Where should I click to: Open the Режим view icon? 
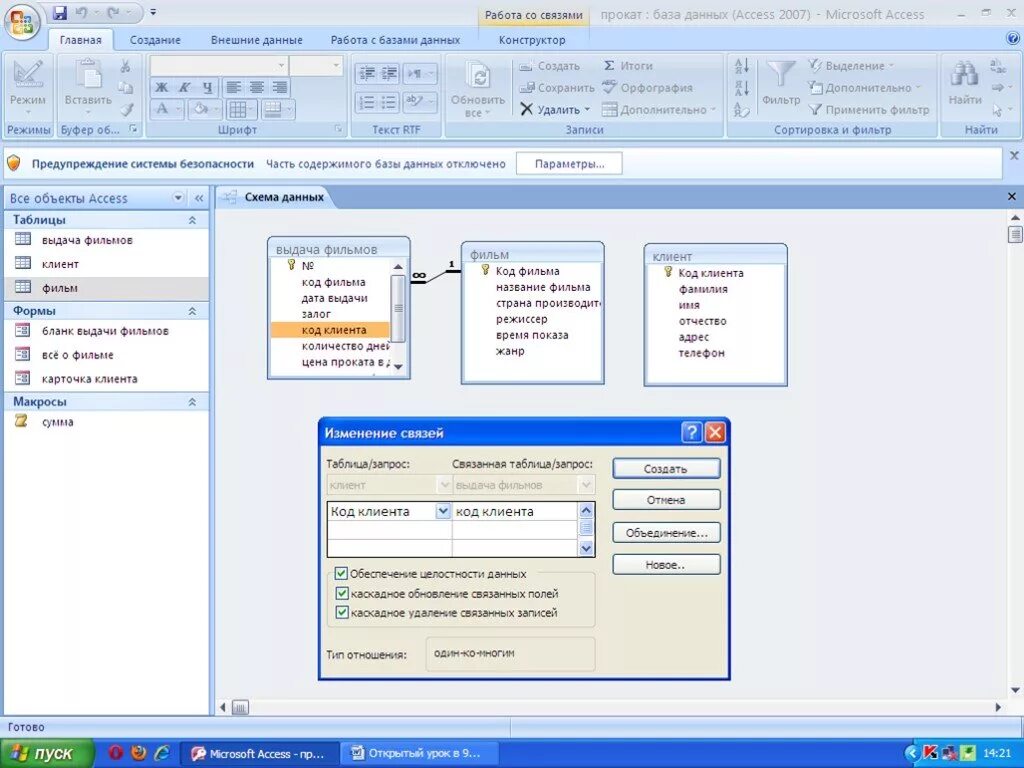[x=27, y=76]
